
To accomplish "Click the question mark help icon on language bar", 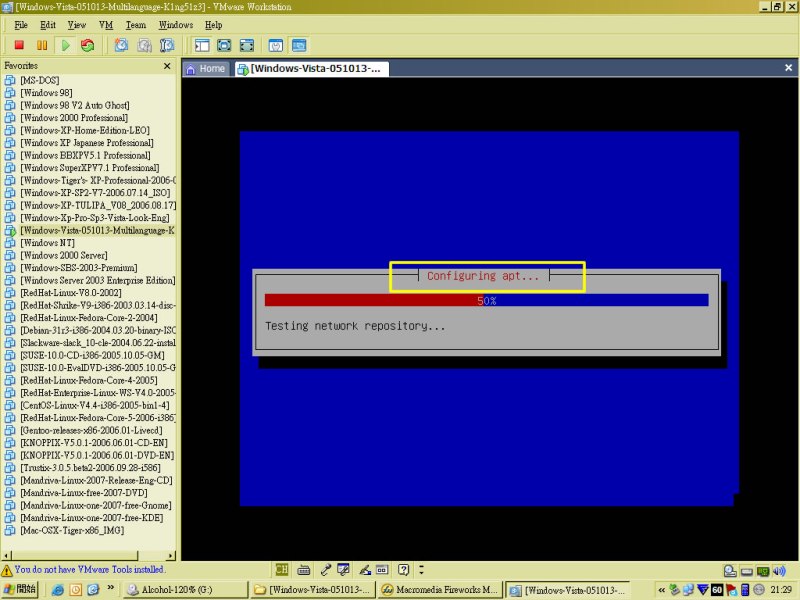I will tap(404, 569).
